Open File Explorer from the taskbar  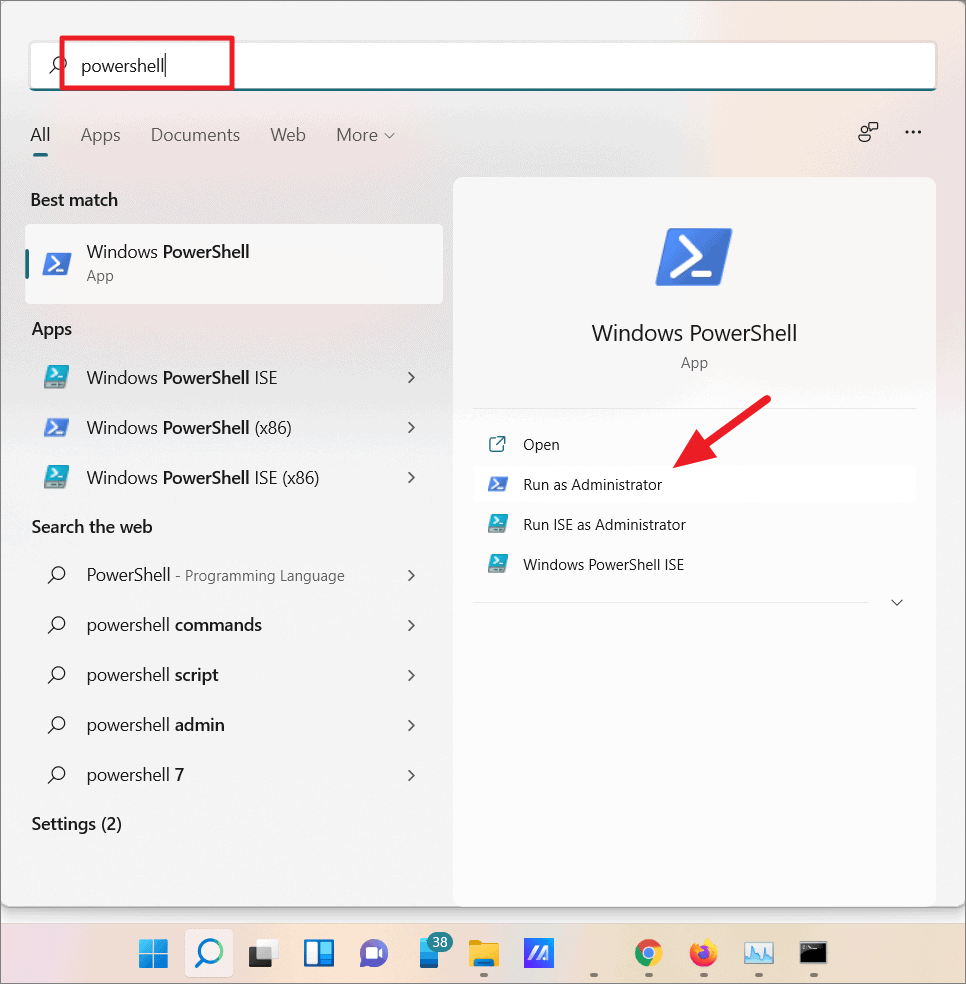click(484, 953)
